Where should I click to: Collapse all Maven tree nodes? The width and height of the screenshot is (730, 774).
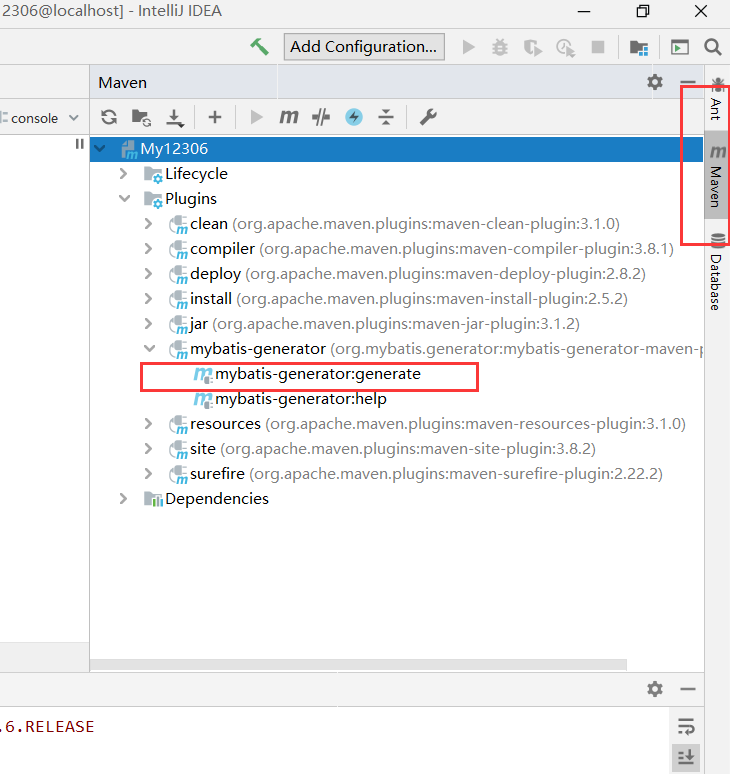tap(385, 117)
